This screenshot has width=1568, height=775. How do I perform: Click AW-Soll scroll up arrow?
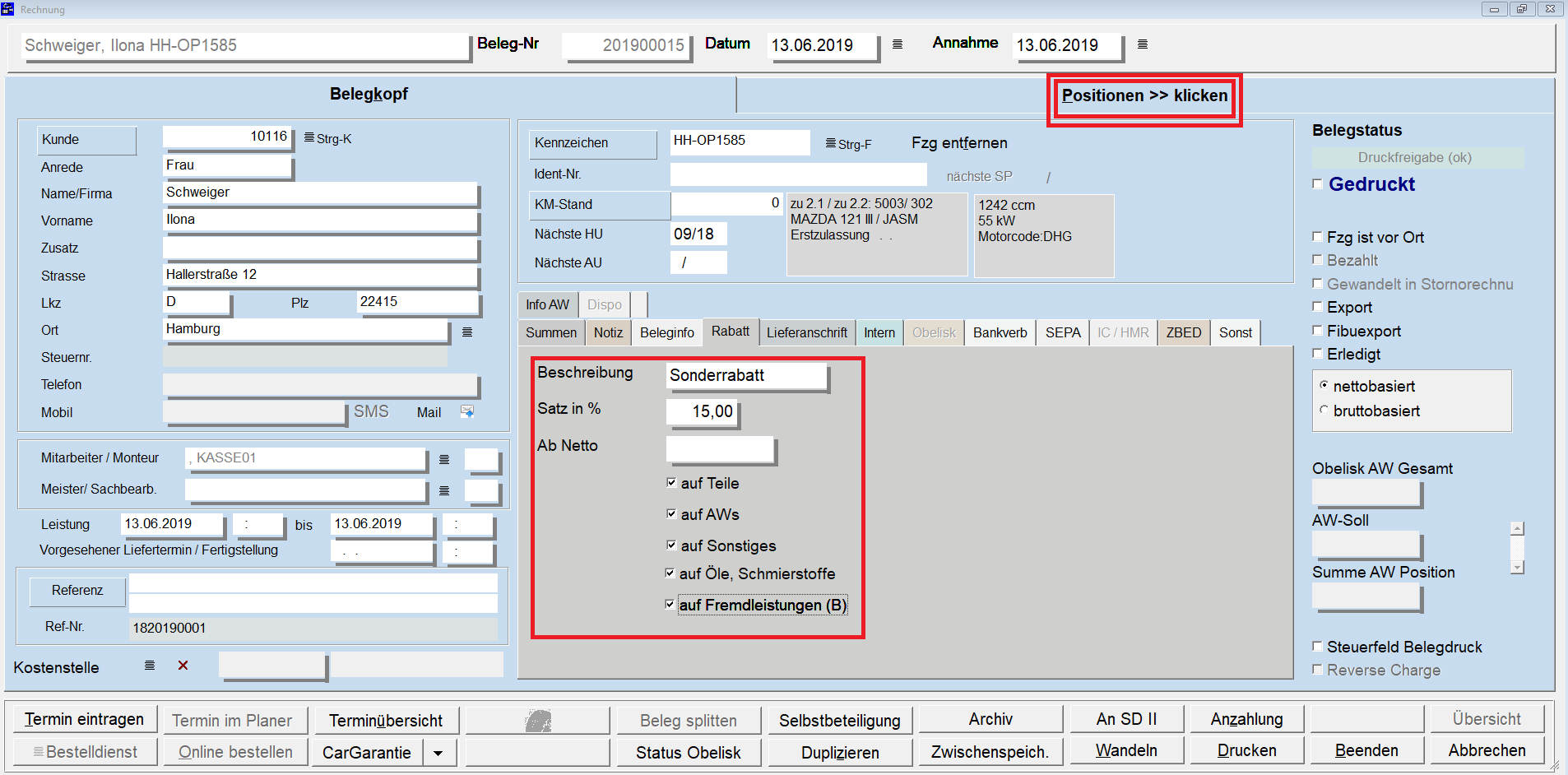click(1518, 528)
